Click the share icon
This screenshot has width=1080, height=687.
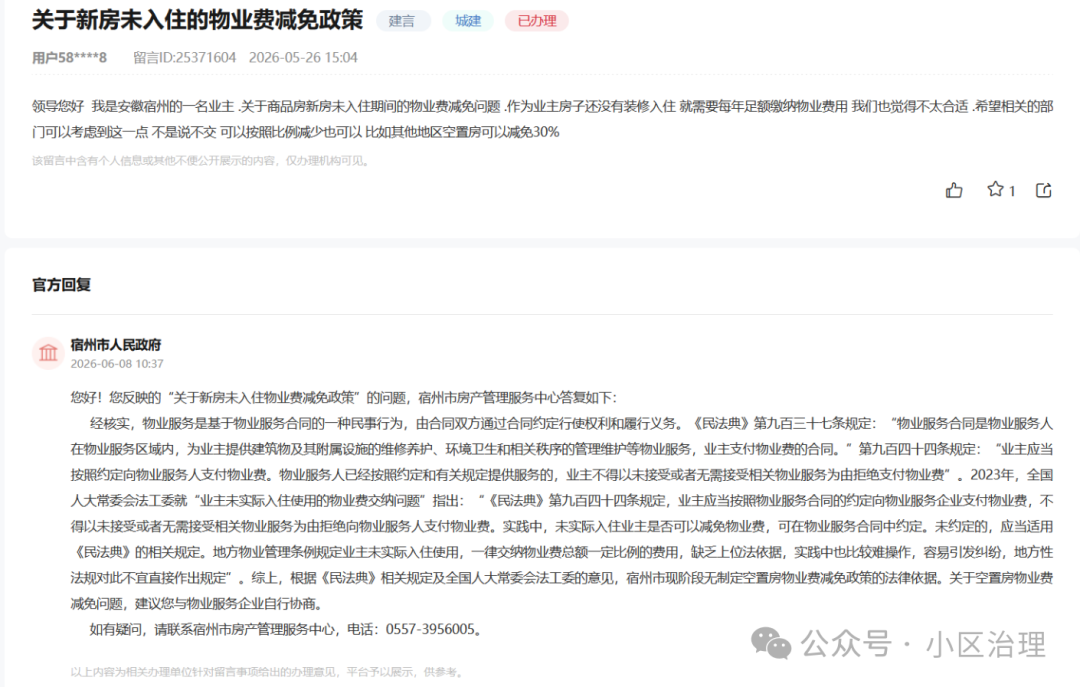click(x=1043, y=190)
